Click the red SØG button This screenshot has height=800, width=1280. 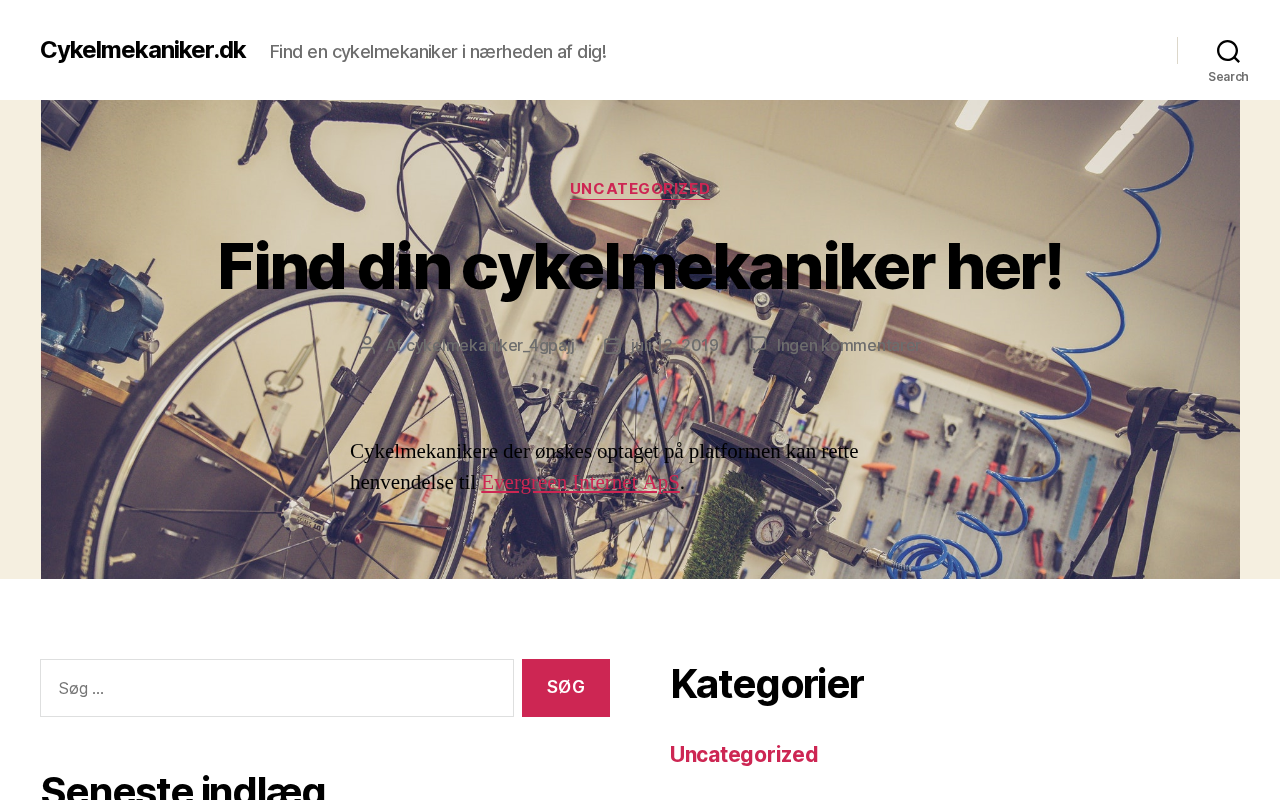pos(566,688)
